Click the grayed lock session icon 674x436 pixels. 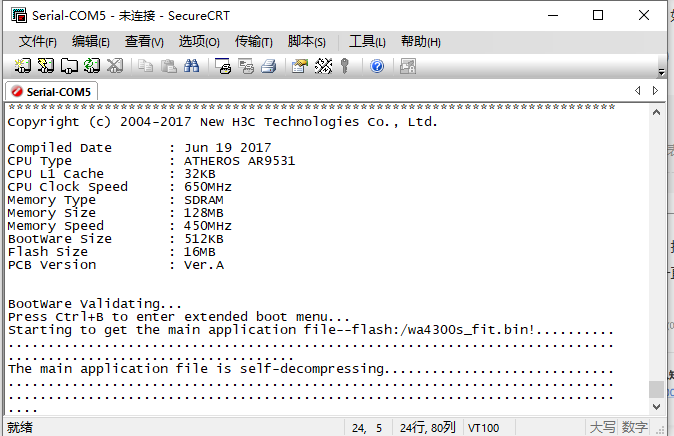coord(408,66)
